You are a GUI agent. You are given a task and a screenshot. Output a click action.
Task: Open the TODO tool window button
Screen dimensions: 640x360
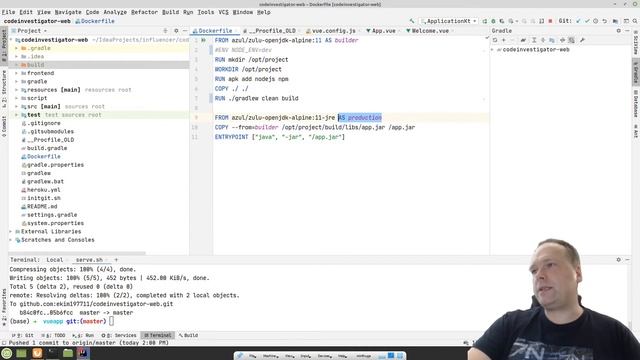54,335
